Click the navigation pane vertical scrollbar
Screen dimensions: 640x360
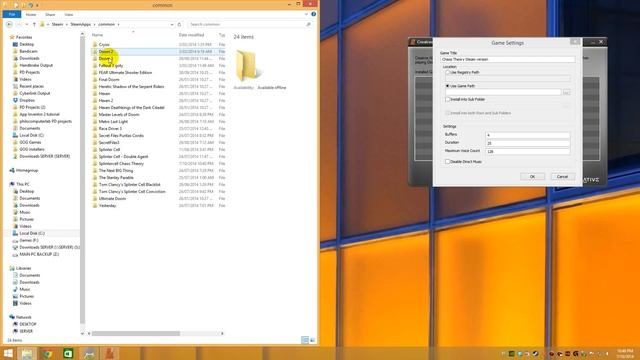82,180
